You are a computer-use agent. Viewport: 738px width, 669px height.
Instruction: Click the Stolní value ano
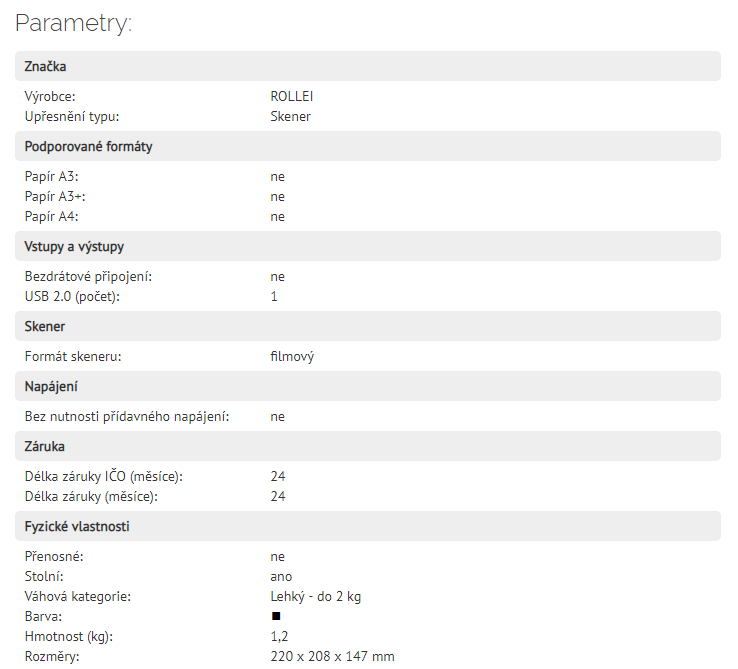pyautogui.click(x=281, y=576)
